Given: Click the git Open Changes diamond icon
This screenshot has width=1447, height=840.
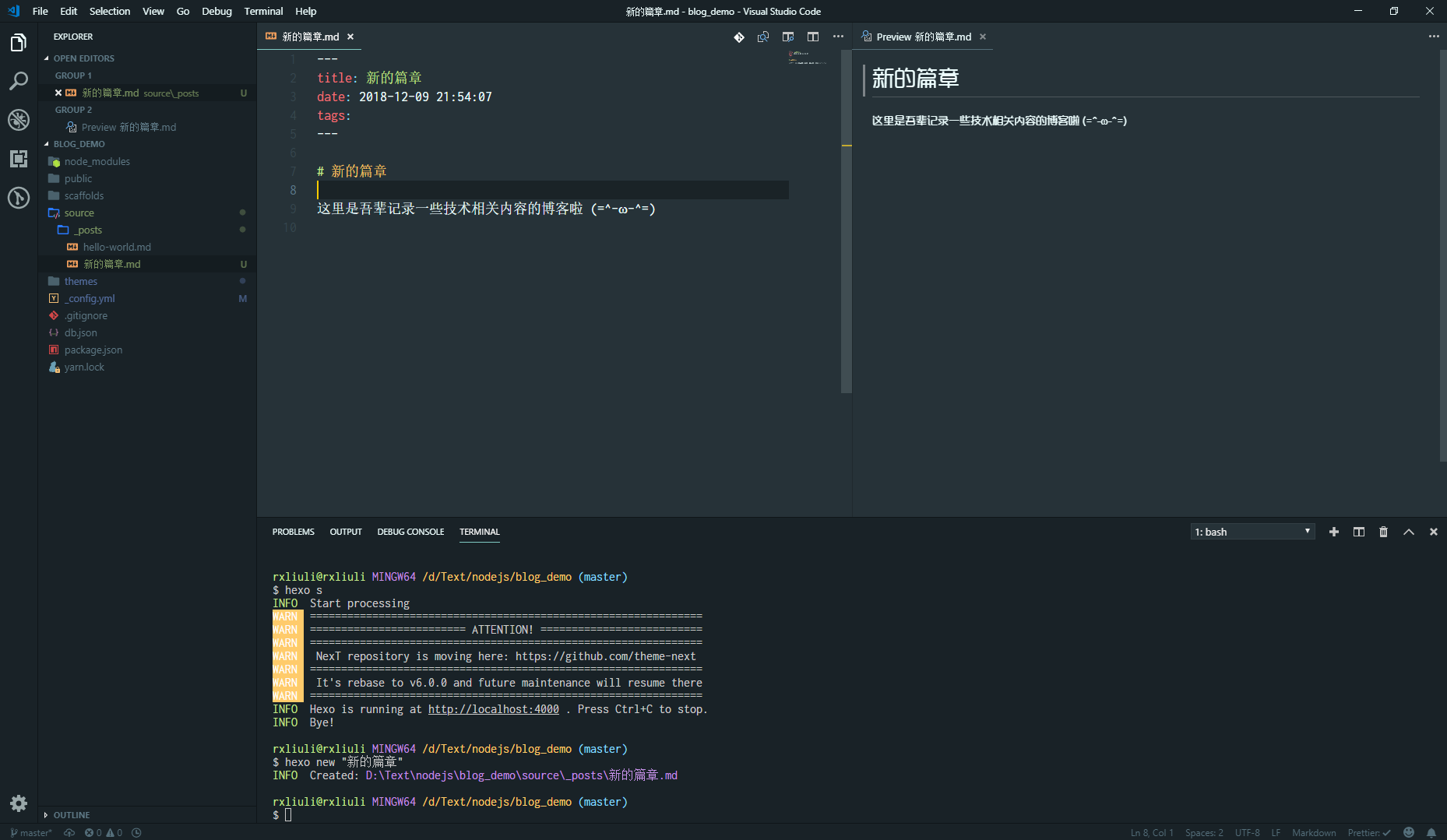Looking at the screenshot, I should (x=739, y=37).
